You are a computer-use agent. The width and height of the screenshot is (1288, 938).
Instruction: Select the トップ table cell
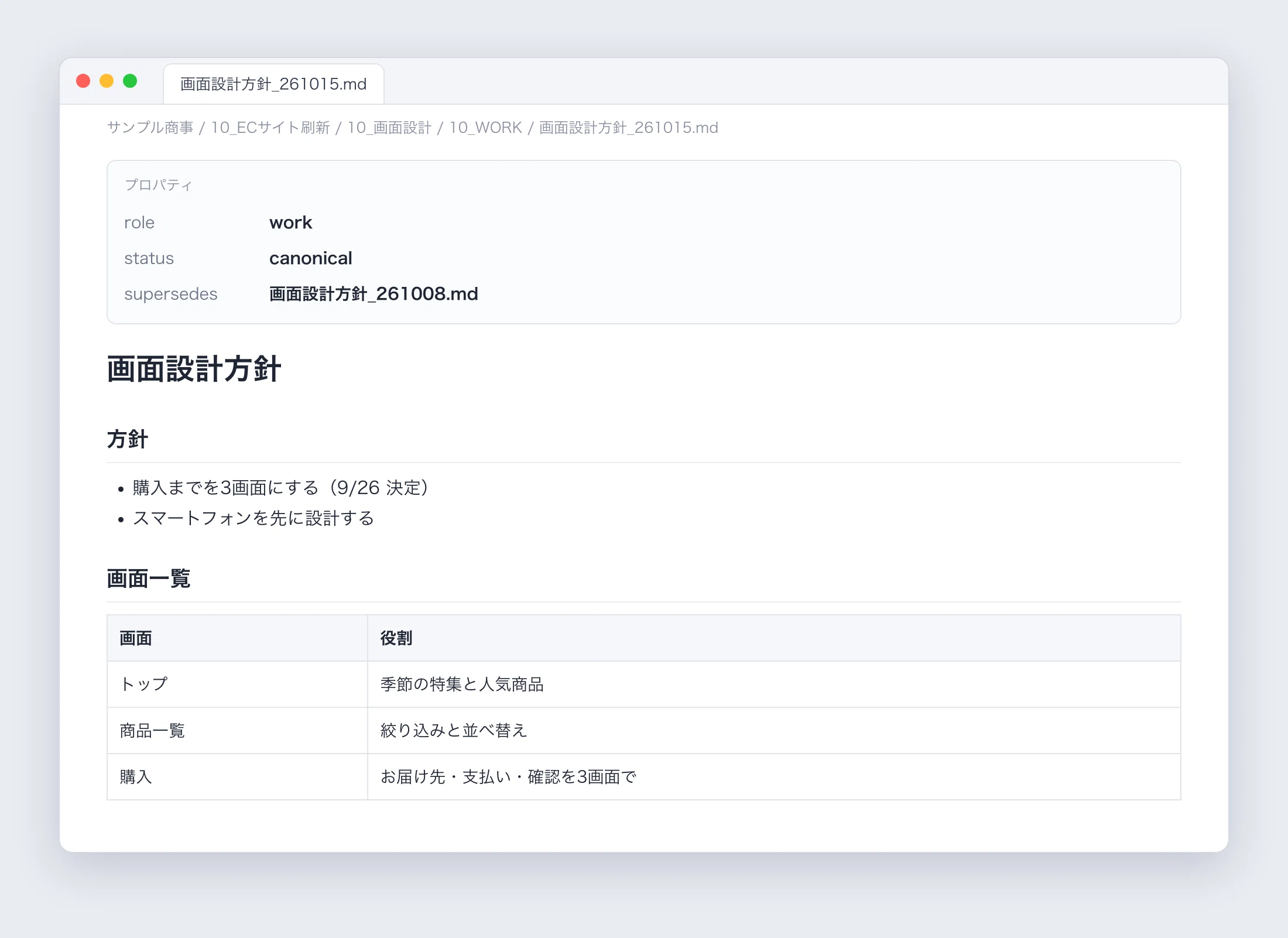[237, 684]
